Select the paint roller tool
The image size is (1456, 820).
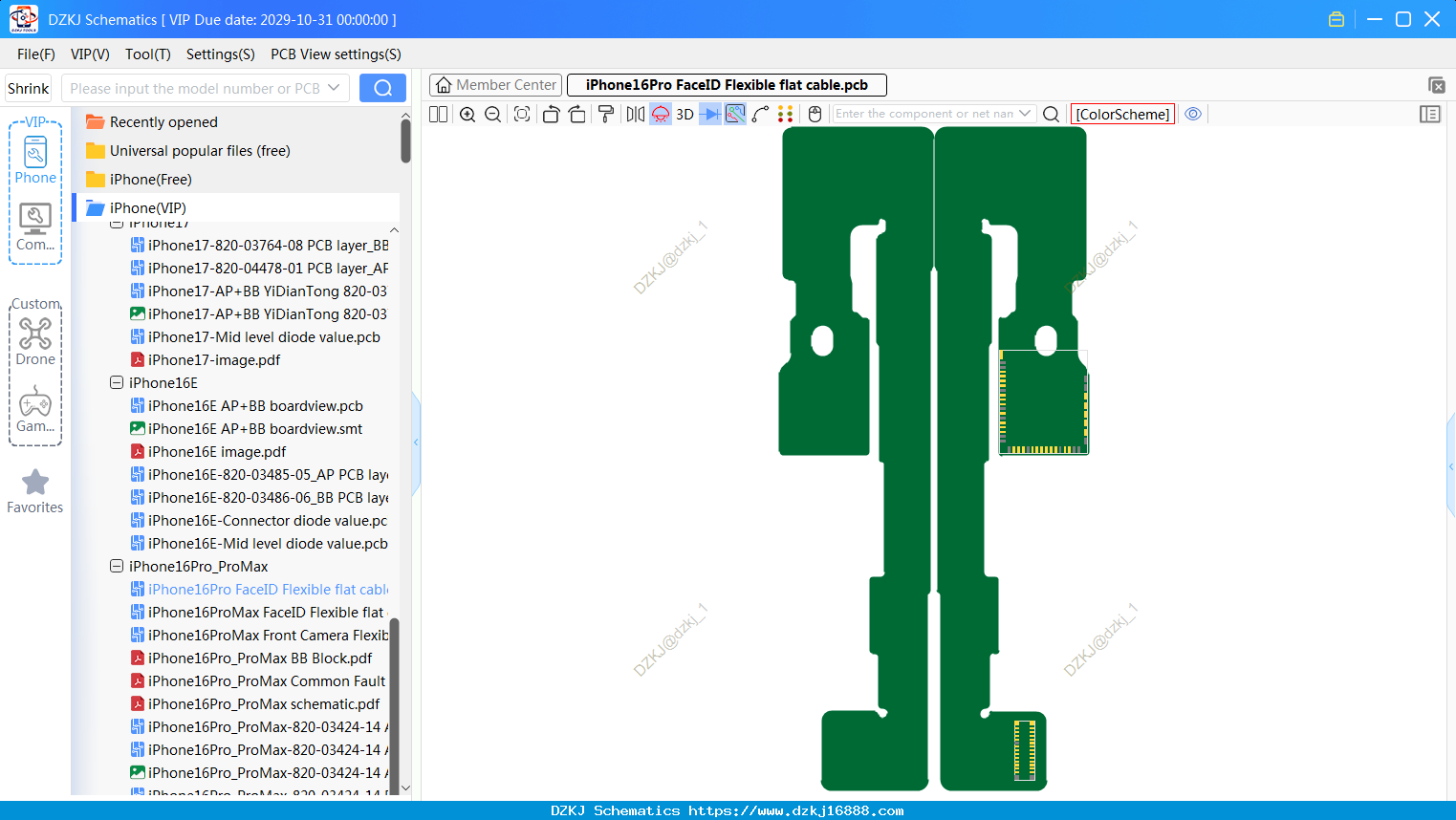pos(606,114)
